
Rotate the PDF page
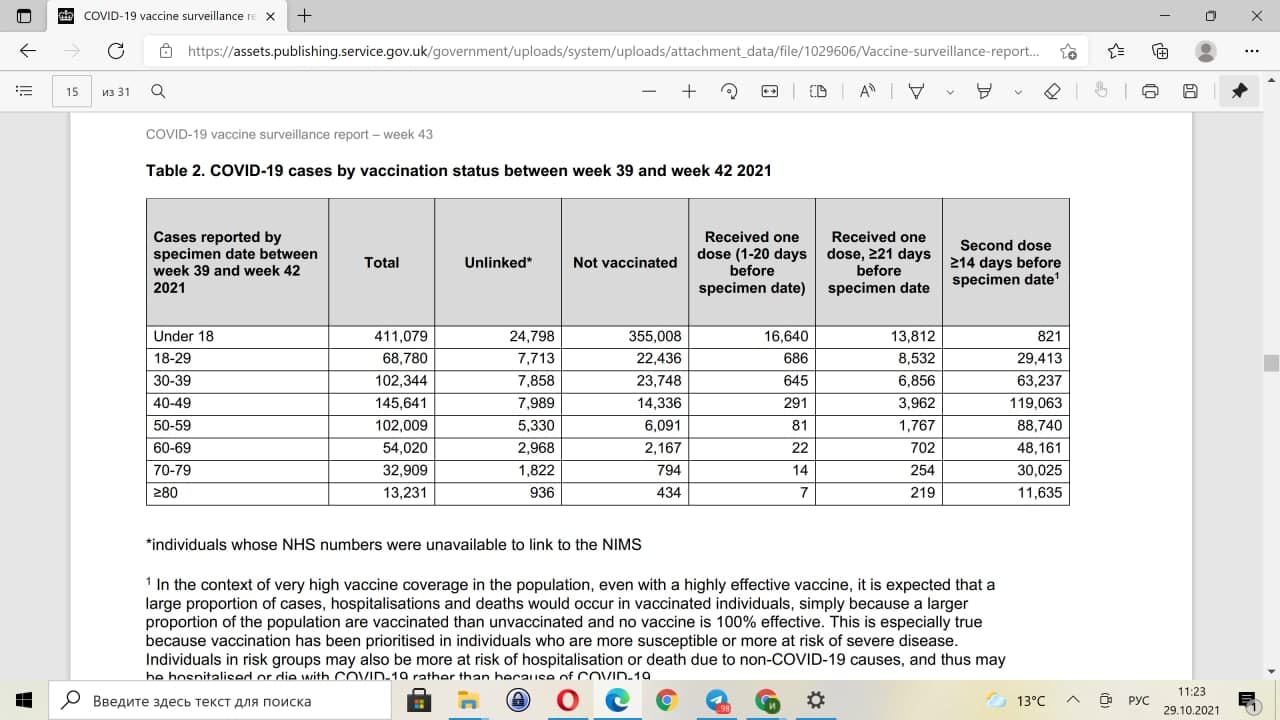[729, 91]
